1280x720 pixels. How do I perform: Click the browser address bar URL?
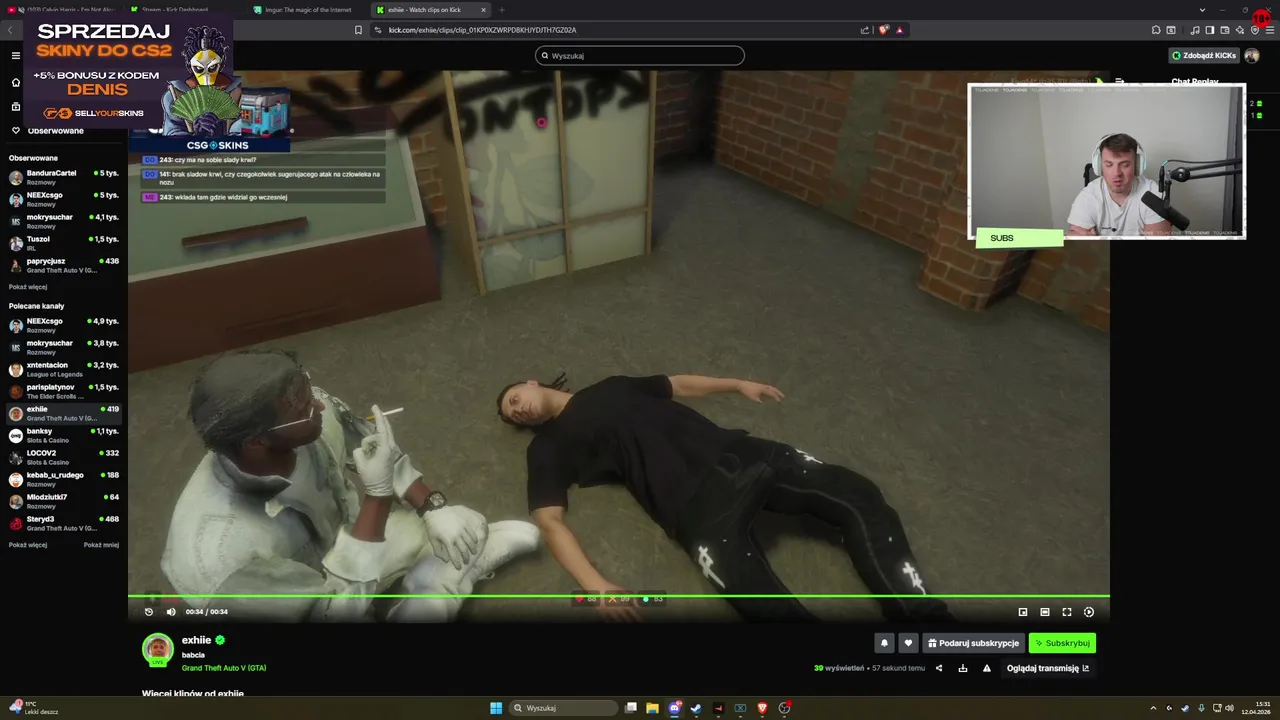point(482,30)
